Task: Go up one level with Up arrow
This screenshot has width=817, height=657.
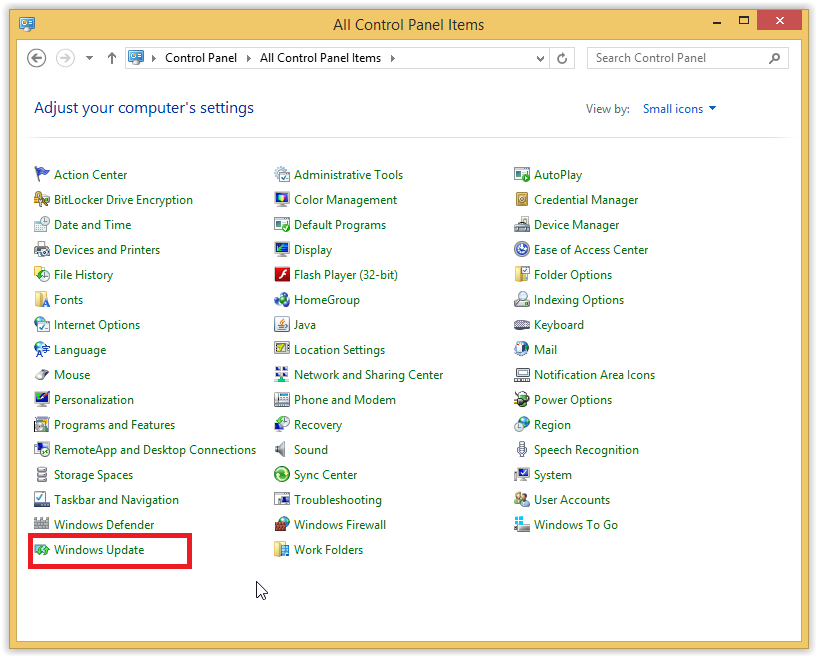Action: [112, 58]
